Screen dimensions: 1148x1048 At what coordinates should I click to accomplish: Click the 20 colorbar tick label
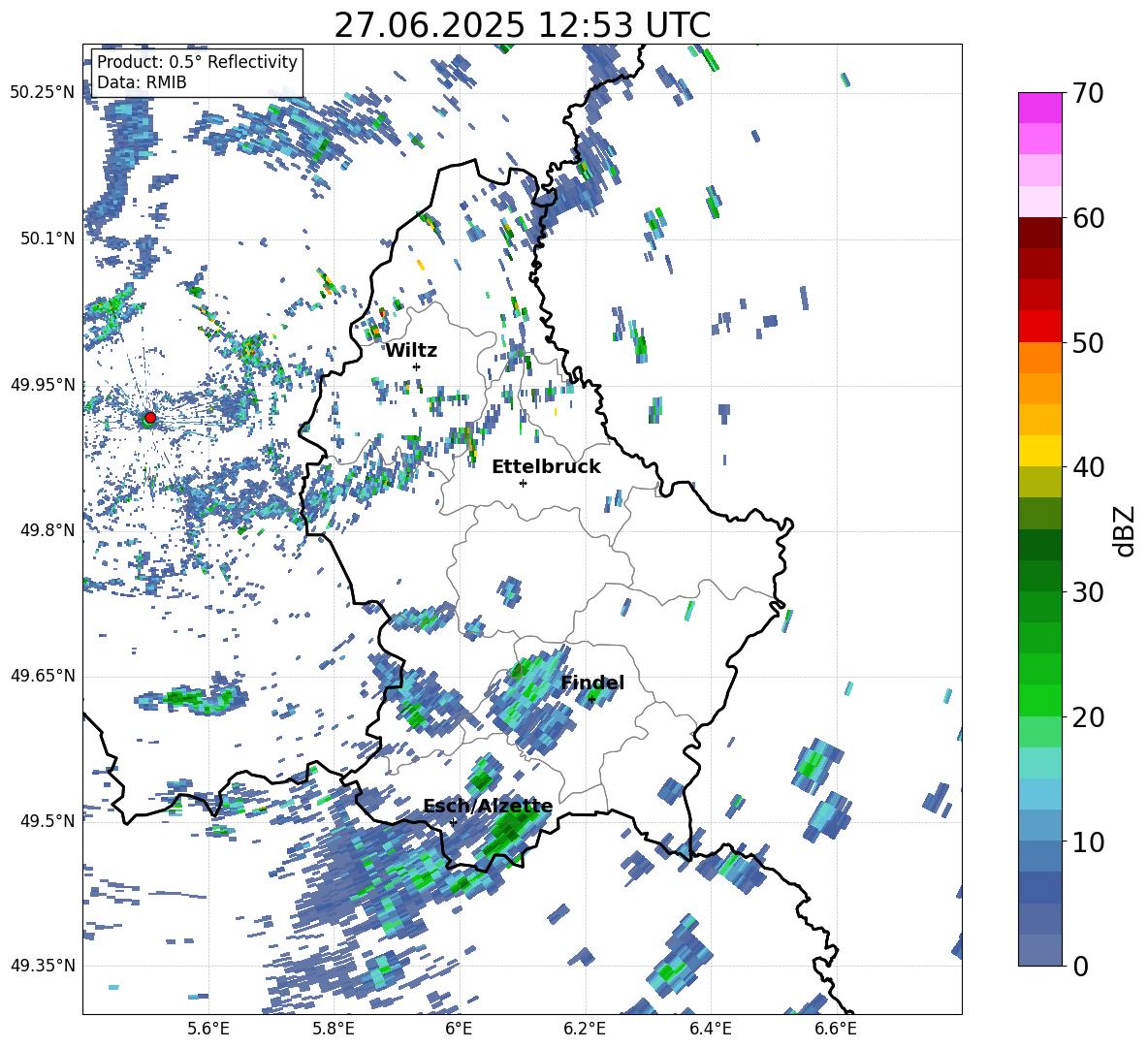tap(1088, 717)
